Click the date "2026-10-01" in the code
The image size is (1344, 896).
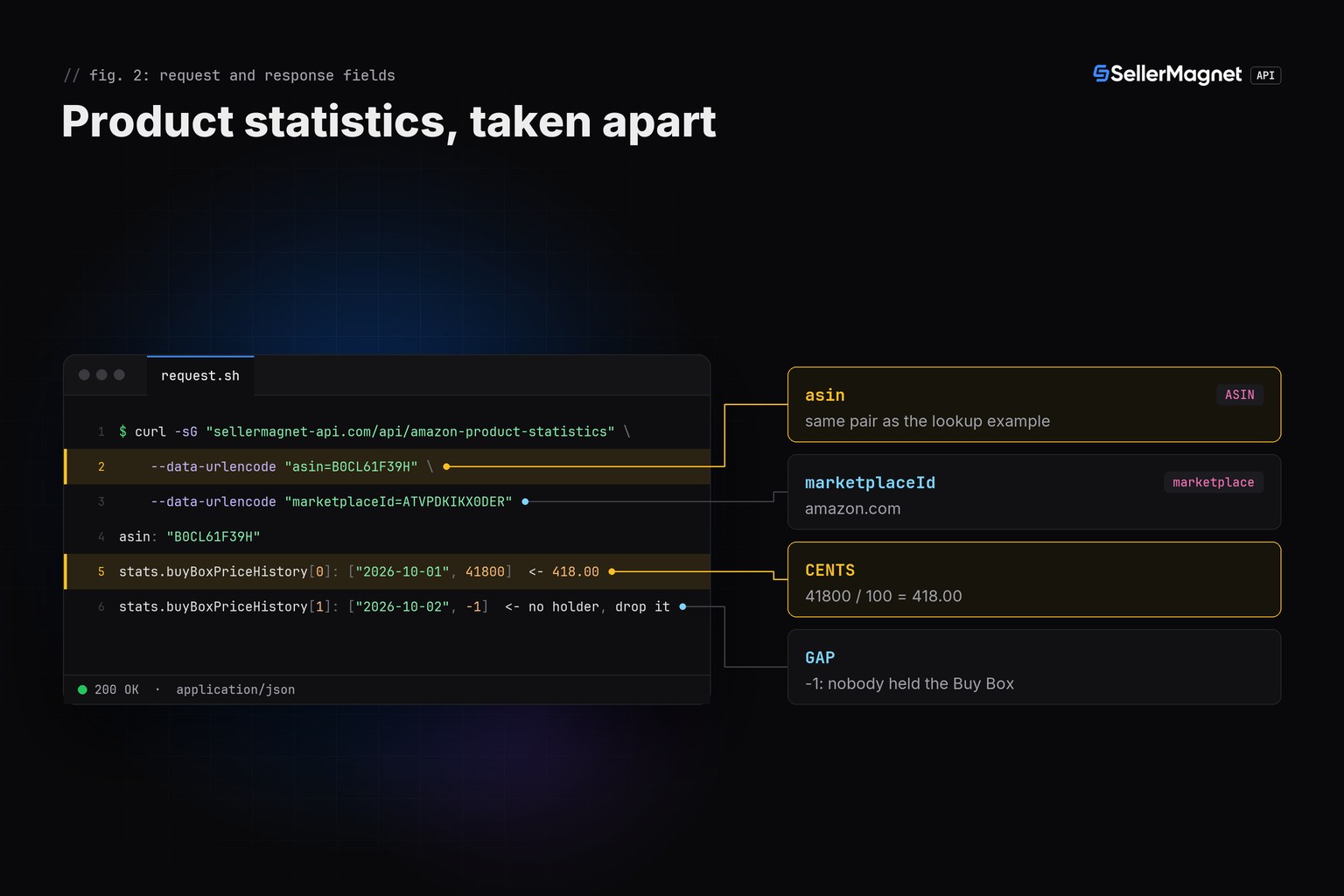tap(402, 571)
